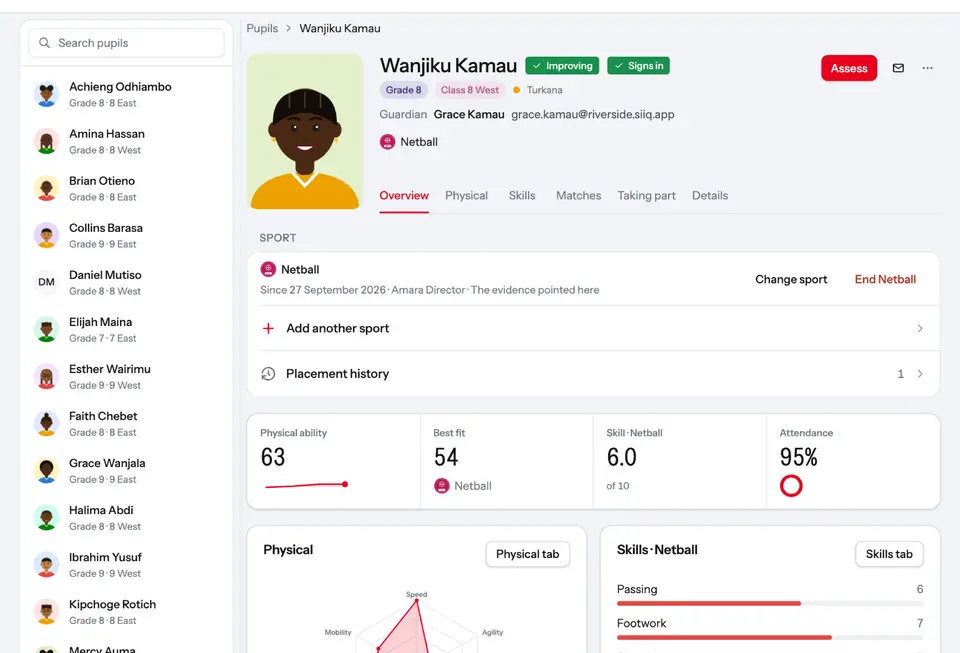Click the Passing skill progress bar
The width and height of the screenshot is (960, 653).
point(770,603)
